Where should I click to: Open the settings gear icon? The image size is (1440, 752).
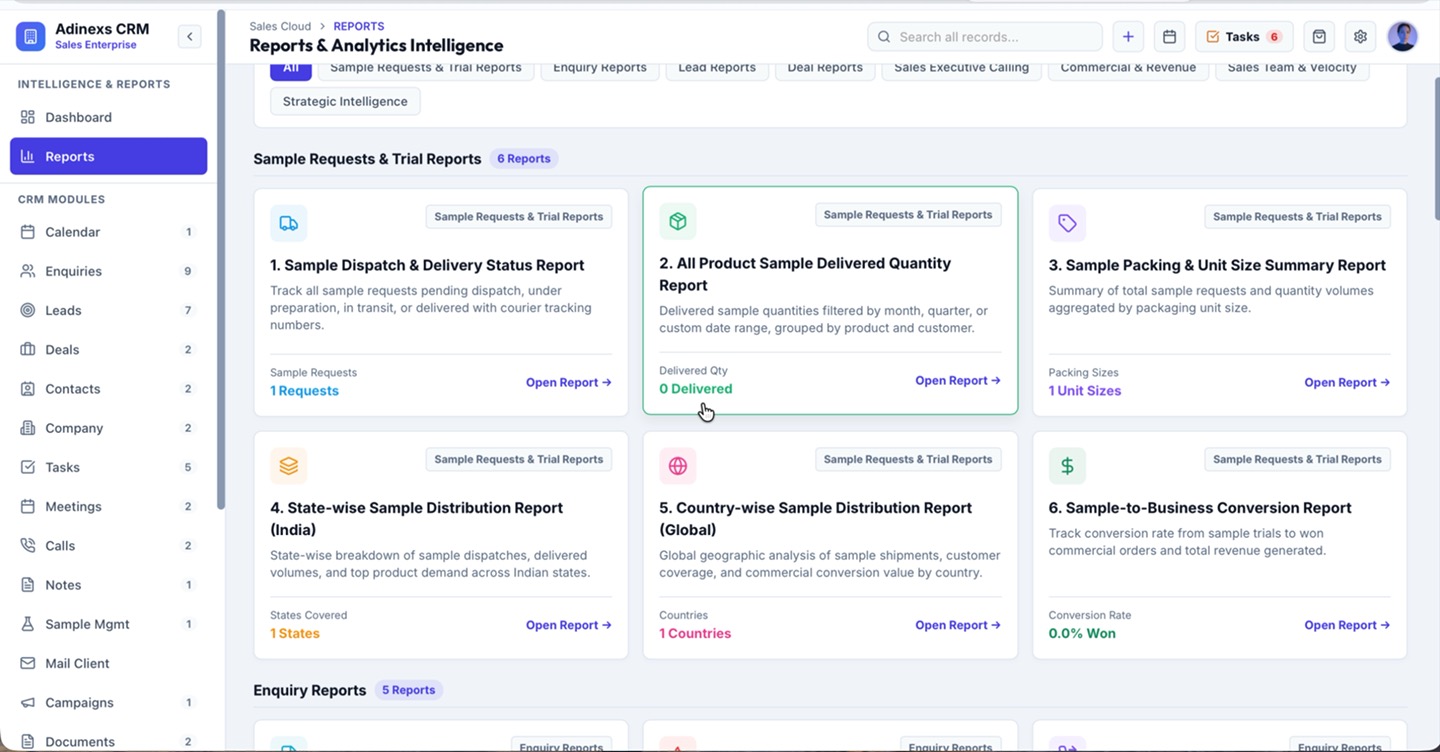pyautogui.click(x=1360, y=37)
